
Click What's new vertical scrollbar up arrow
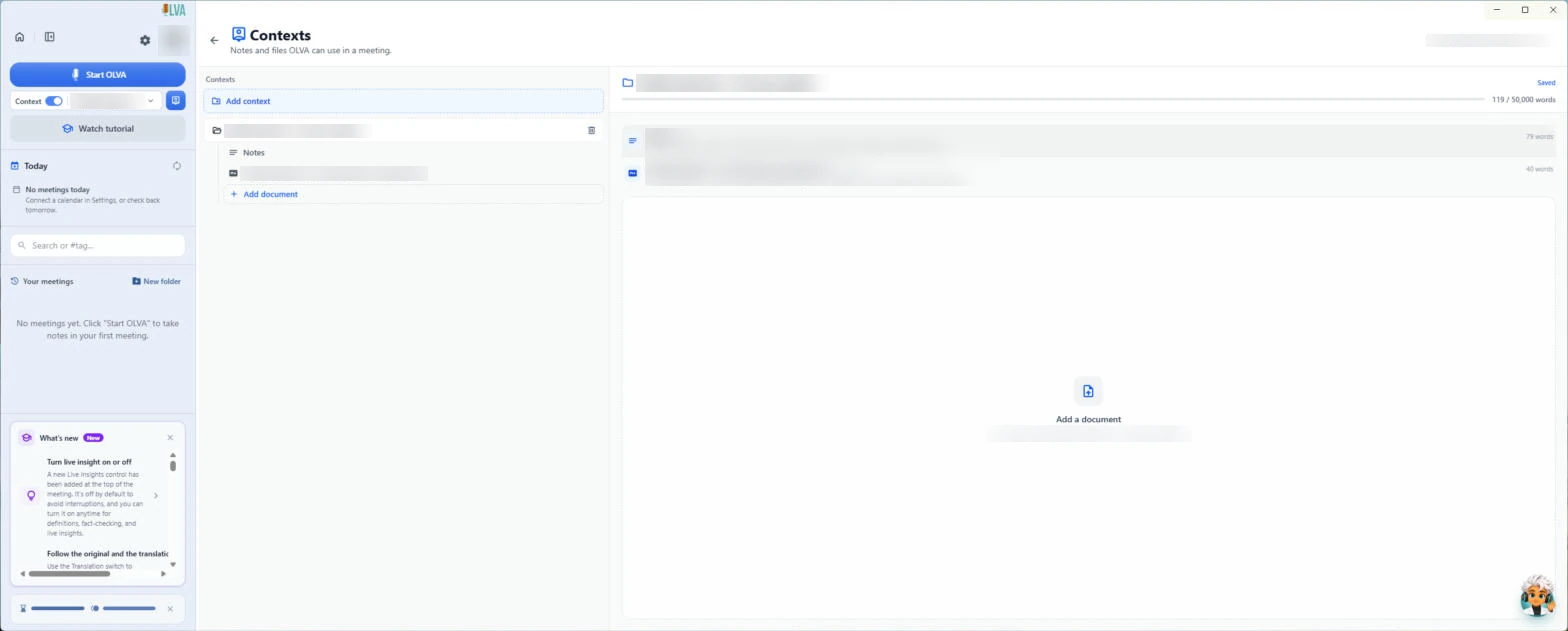pos(173,455)
